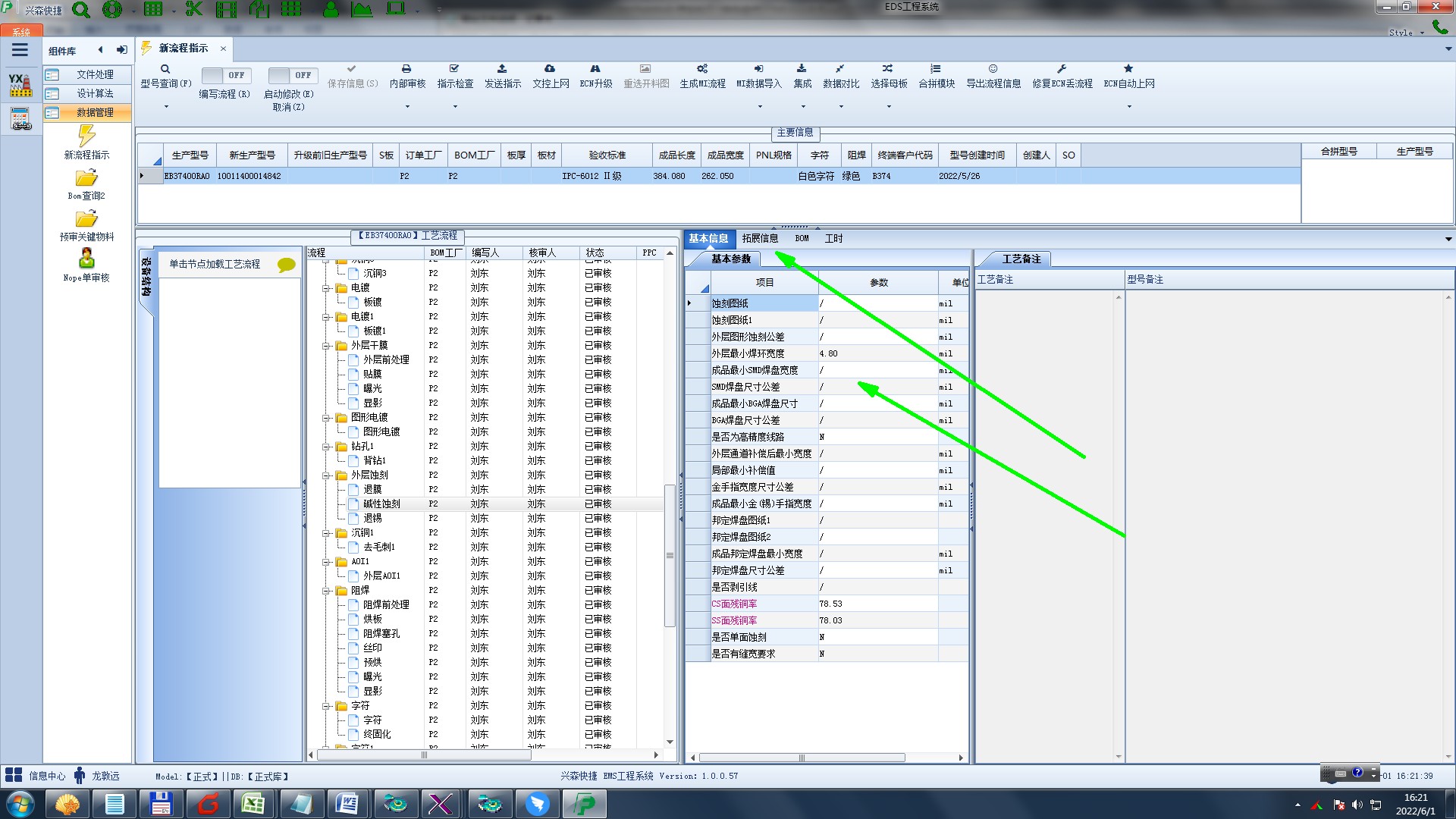
Task: Click the 文控上网 cloud upload icon
Action: [x=550, y=69]
